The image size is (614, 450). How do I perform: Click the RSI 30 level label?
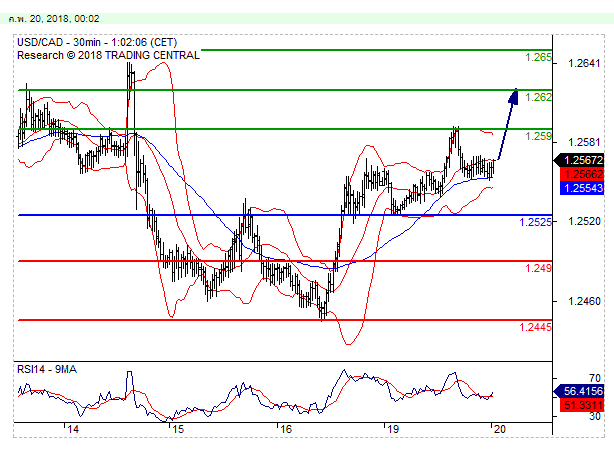(595, 416)
